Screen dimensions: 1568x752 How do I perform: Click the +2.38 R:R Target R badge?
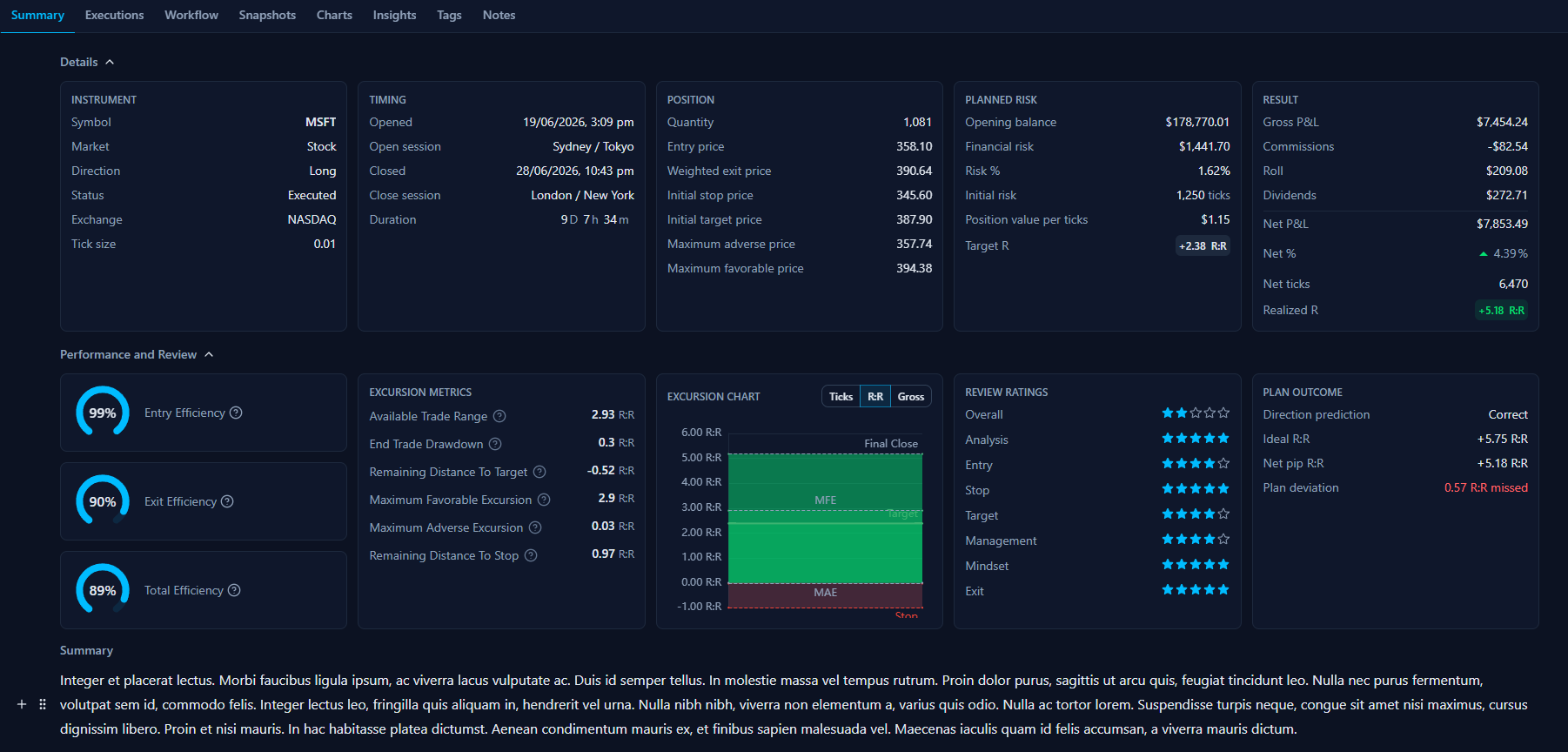pos(1203,246)
